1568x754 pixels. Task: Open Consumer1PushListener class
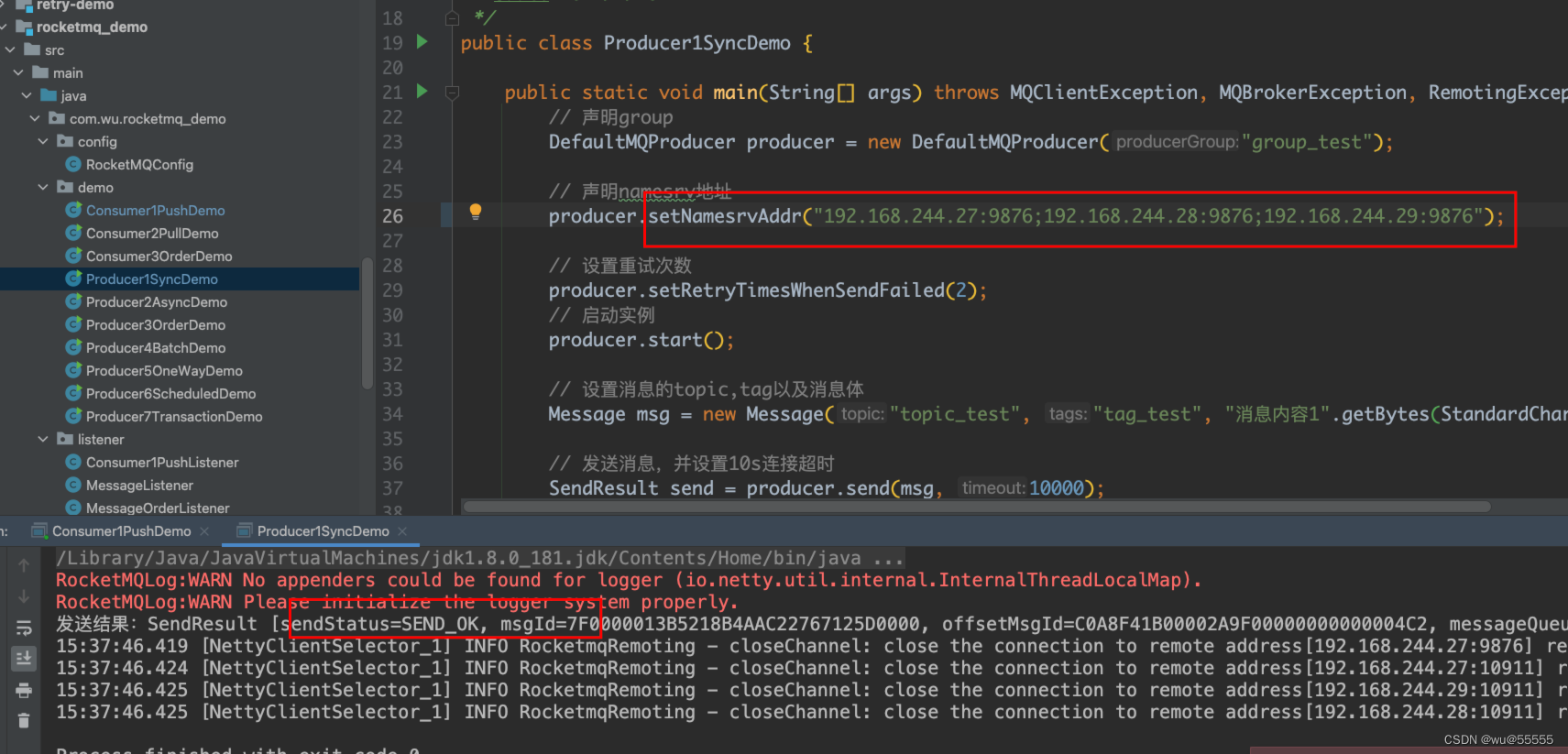point(162,463)
